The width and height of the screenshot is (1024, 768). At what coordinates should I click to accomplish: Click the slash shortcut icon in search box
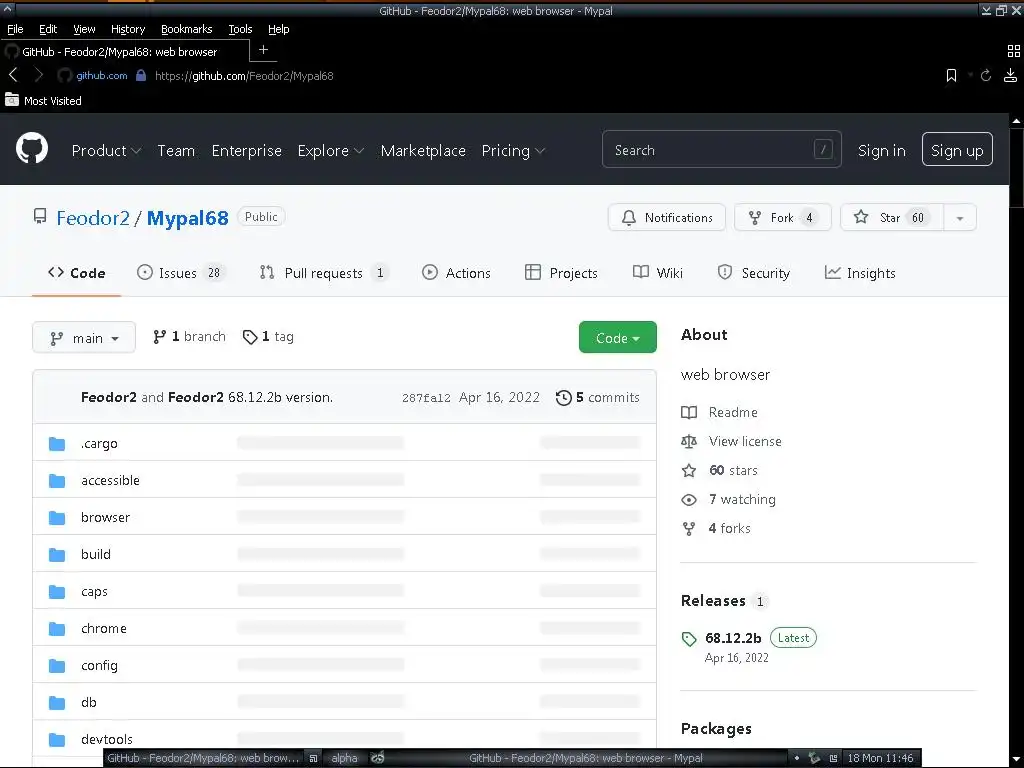coord(823,150)
